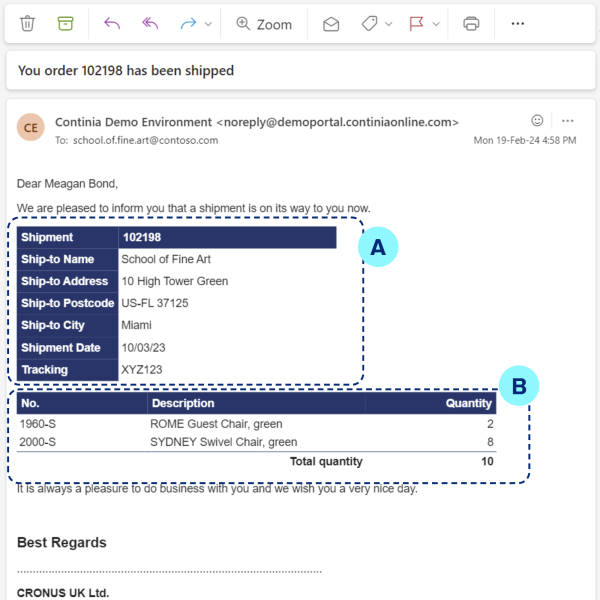Click the city value Miami
The height and width of the screenshot is (600, 600).
tap(137, 325)
